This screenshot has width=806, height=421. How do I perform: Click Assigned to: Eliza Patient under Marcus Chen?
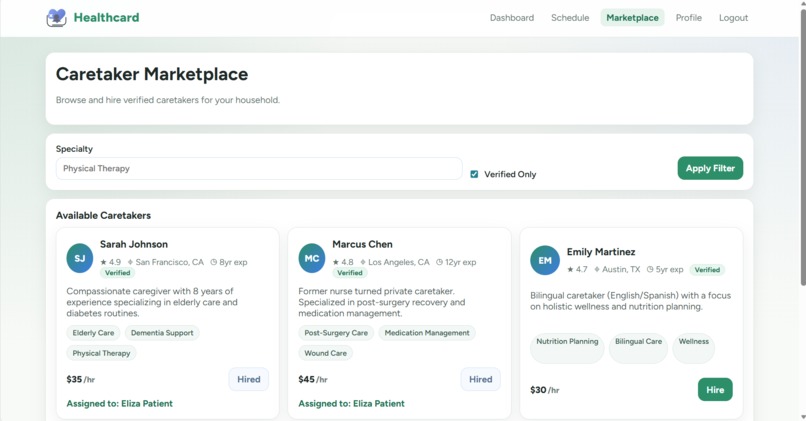coord(352,404)
